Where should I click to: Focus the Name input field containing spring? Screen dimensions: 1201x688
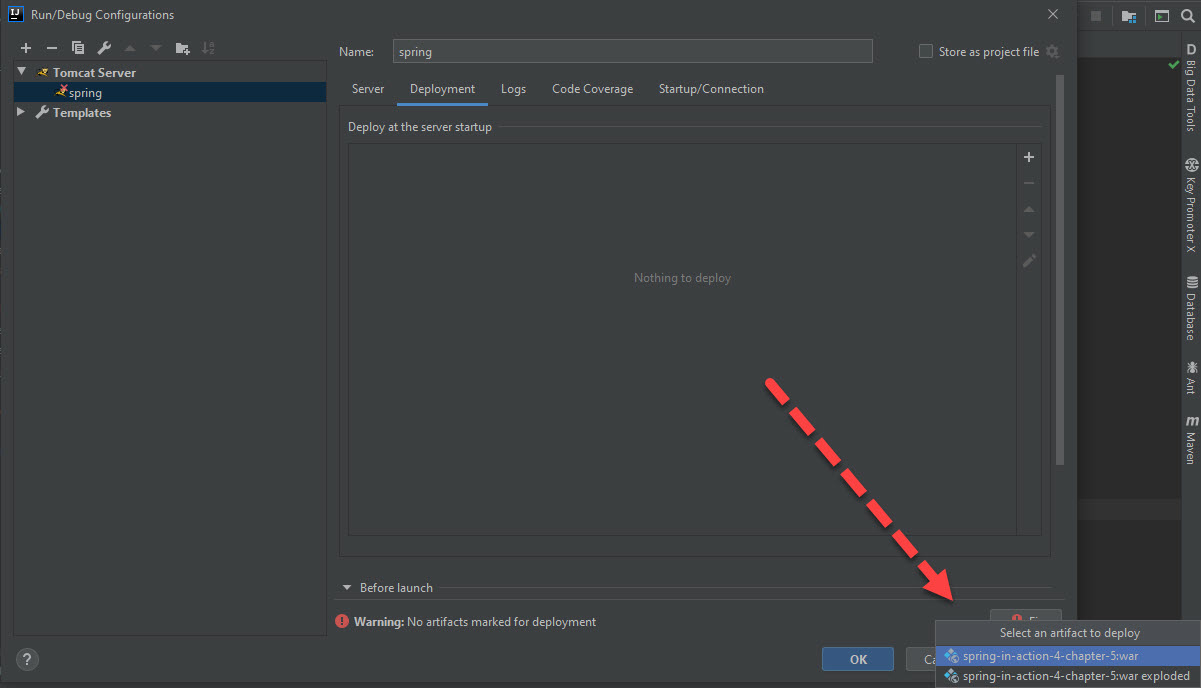632,51
